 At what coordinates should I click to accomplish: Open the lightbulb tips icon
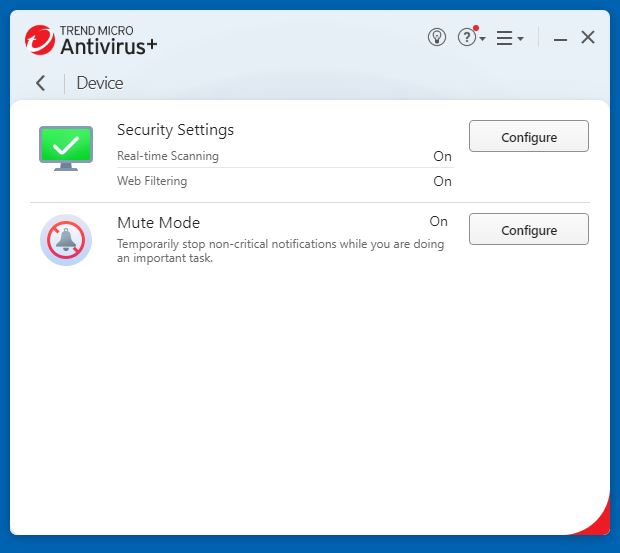point(437,38)
